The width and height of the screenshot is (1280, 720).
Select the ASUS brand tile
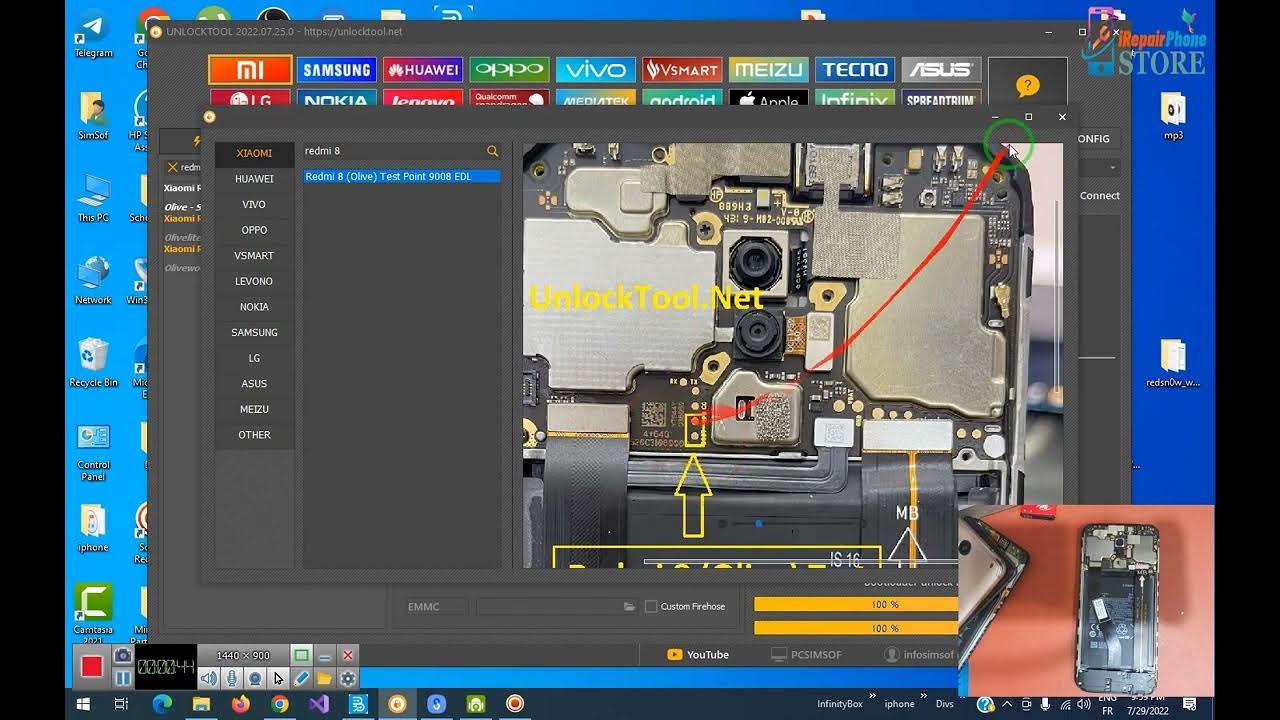click(941, 70)
